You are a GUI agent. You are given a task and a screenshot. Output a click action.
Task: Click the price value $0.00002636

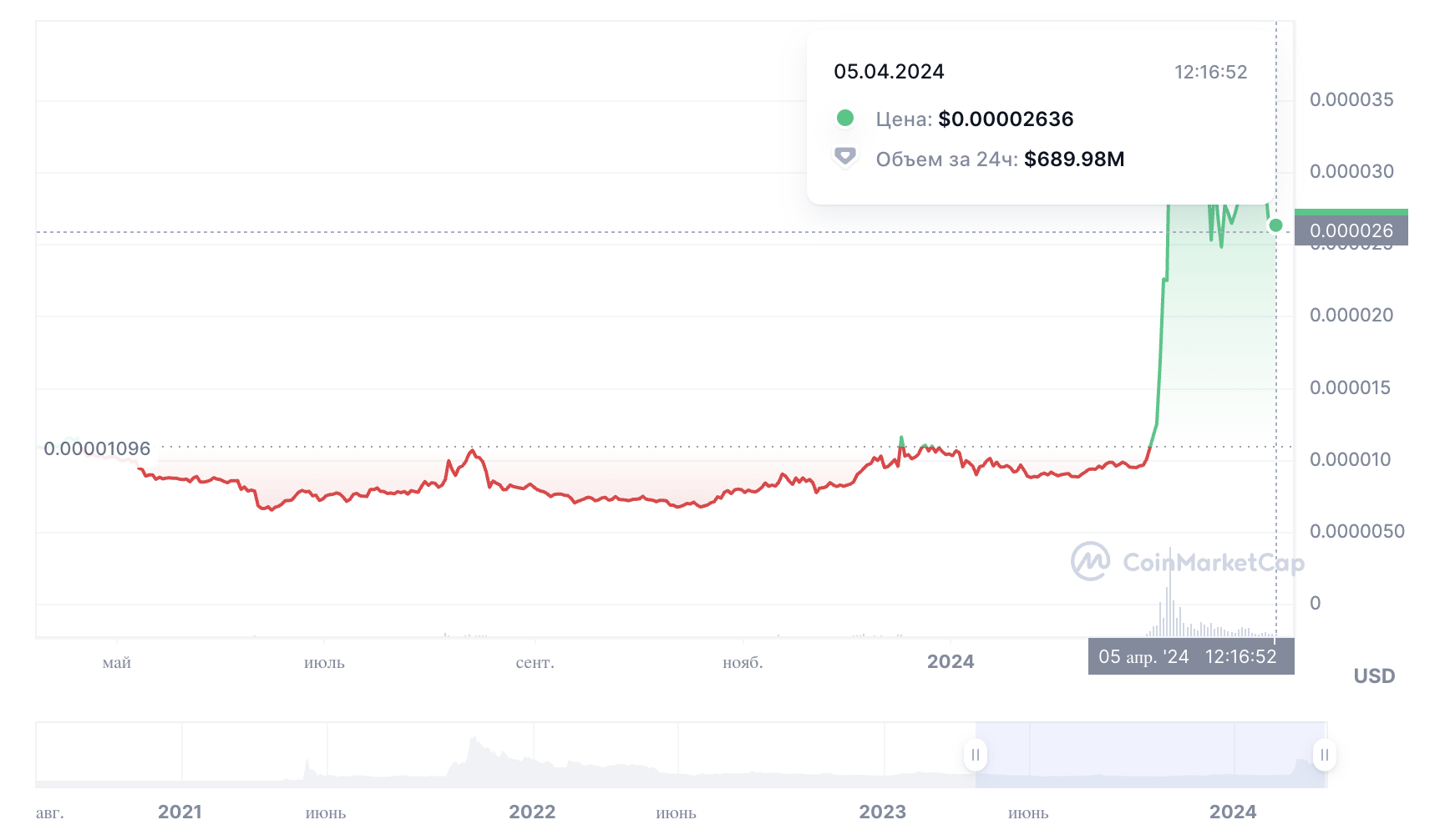coord(1006,119)
